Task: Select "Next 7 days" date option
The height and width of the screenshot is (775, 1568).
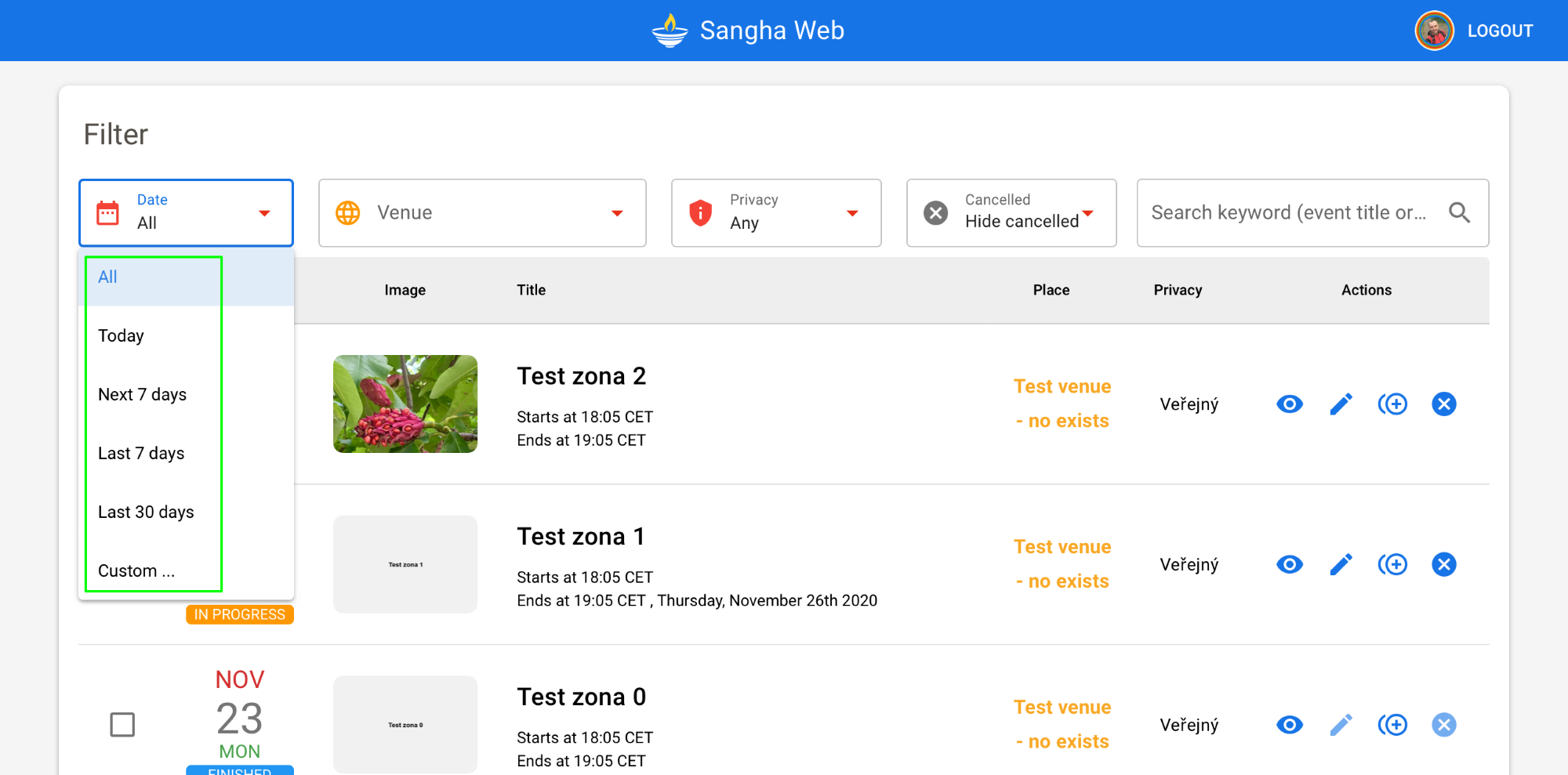Action: tap(143, 395)
